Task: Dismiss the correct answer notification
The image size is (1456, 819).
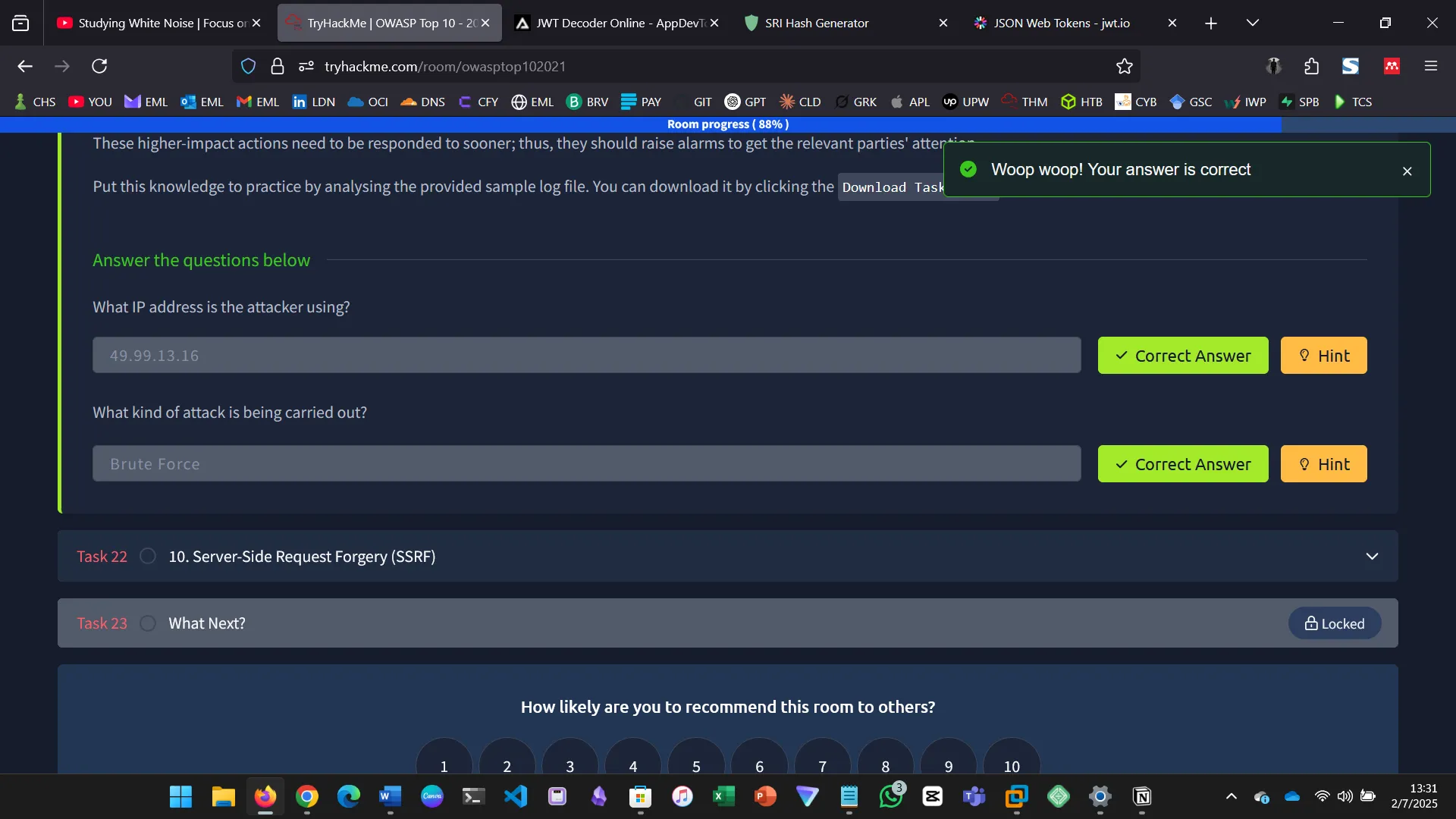Action: click(x=1407, y=171)
